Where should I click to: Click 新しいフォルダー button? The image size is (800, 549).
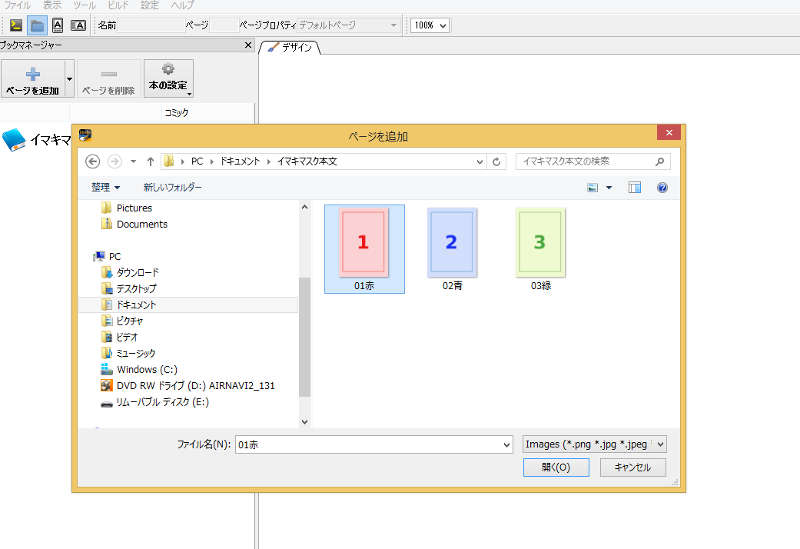[x=172, y=187]
